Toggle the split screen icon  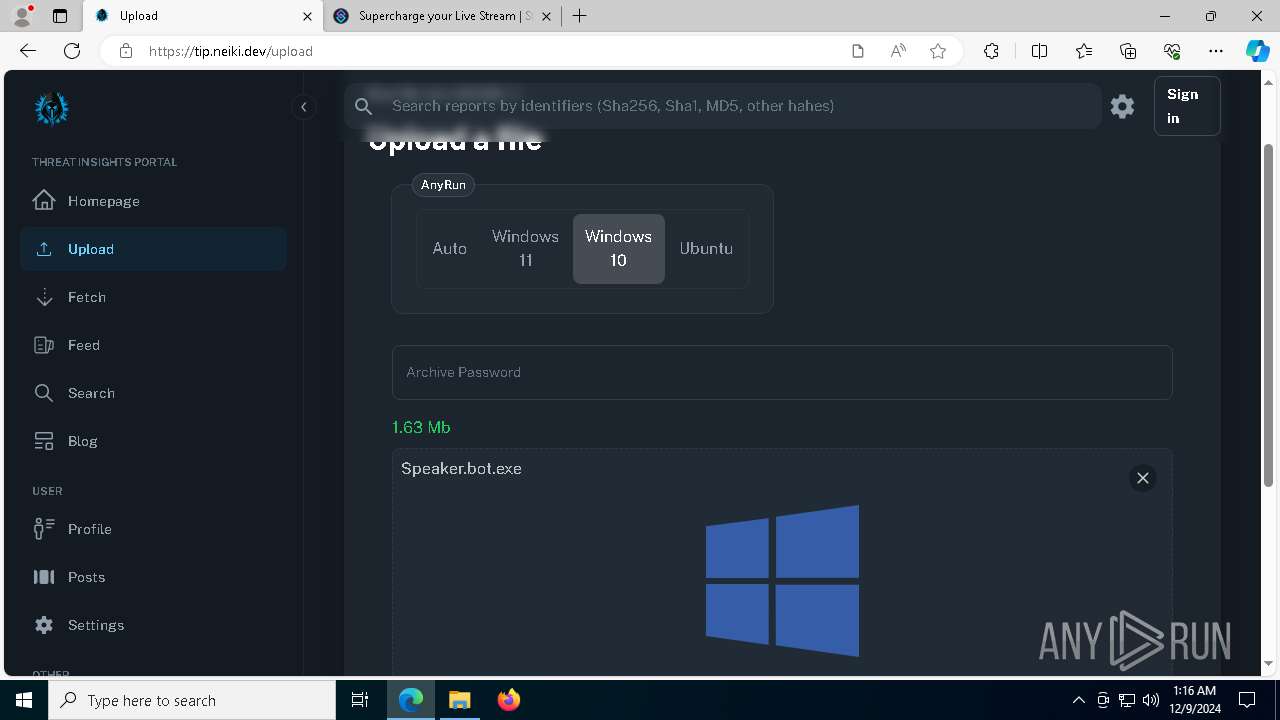tap(1039, 51)
